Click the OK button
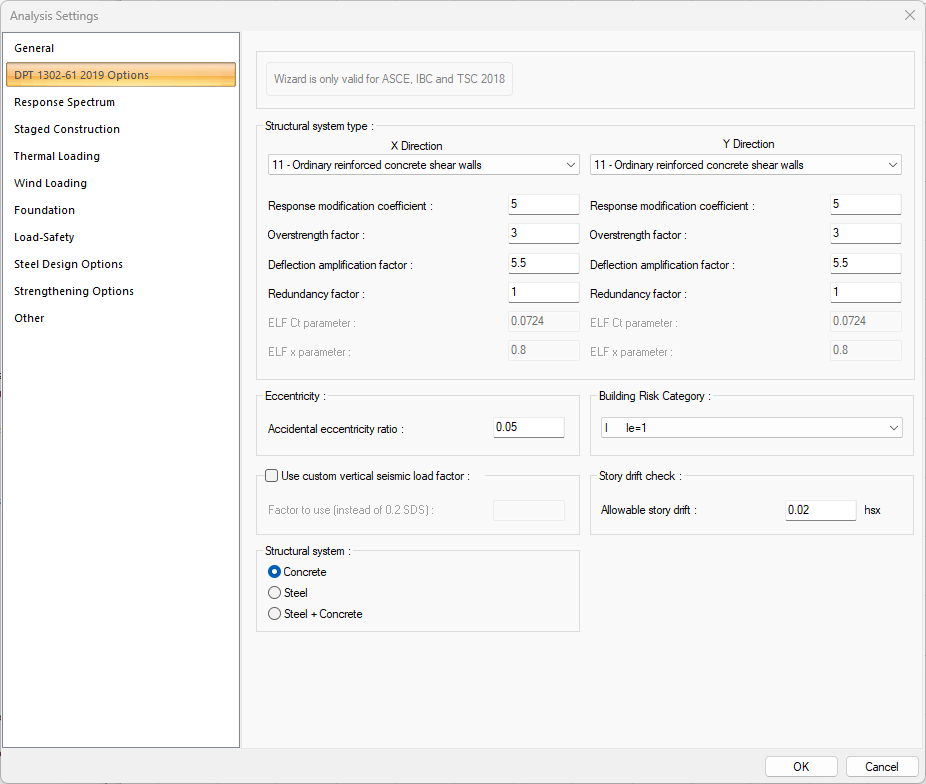Image resolution: width=926 pixels, height=784 pixels. click(801, 767)
